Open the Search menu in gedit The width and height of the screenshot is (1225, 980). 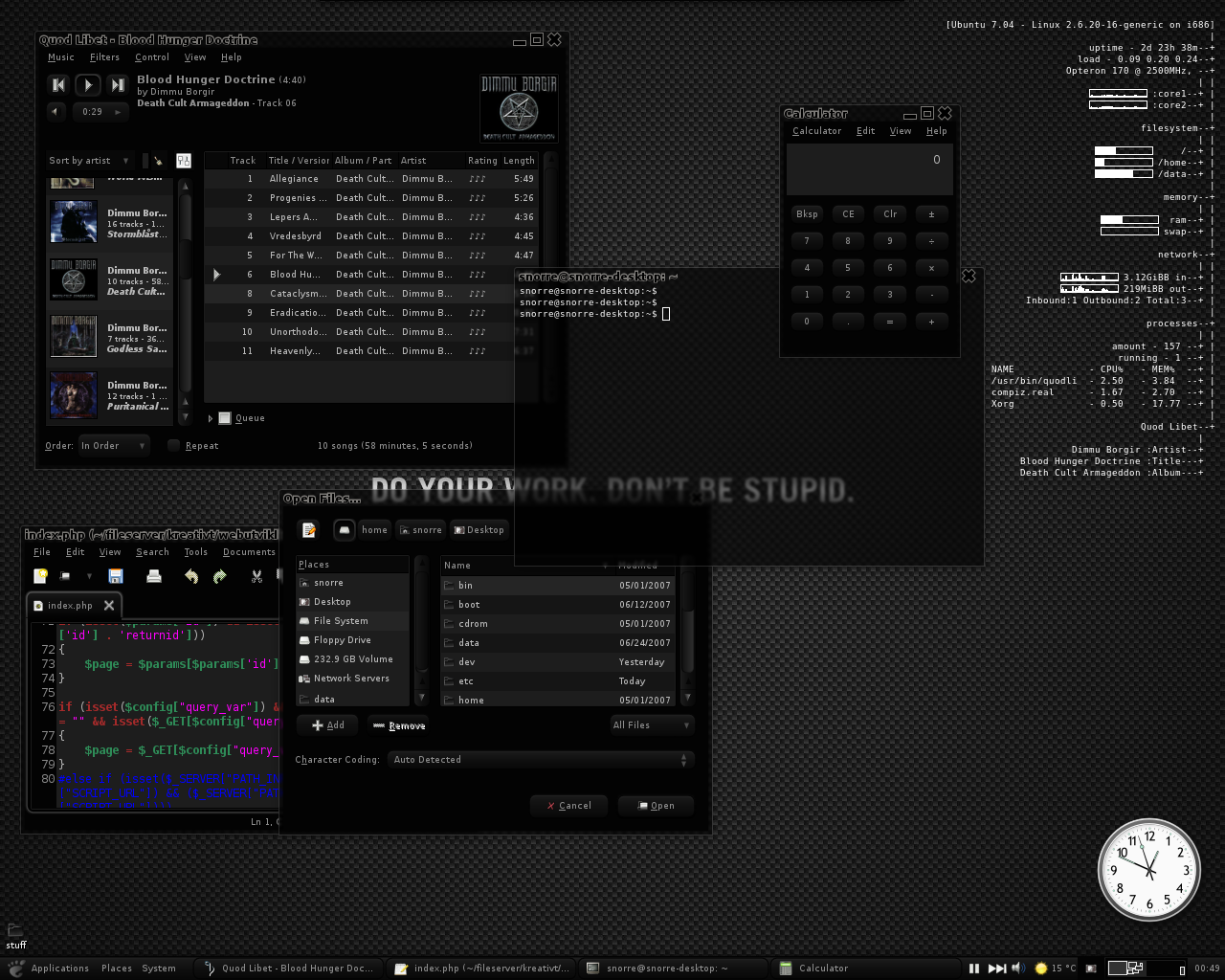[152, 552]
